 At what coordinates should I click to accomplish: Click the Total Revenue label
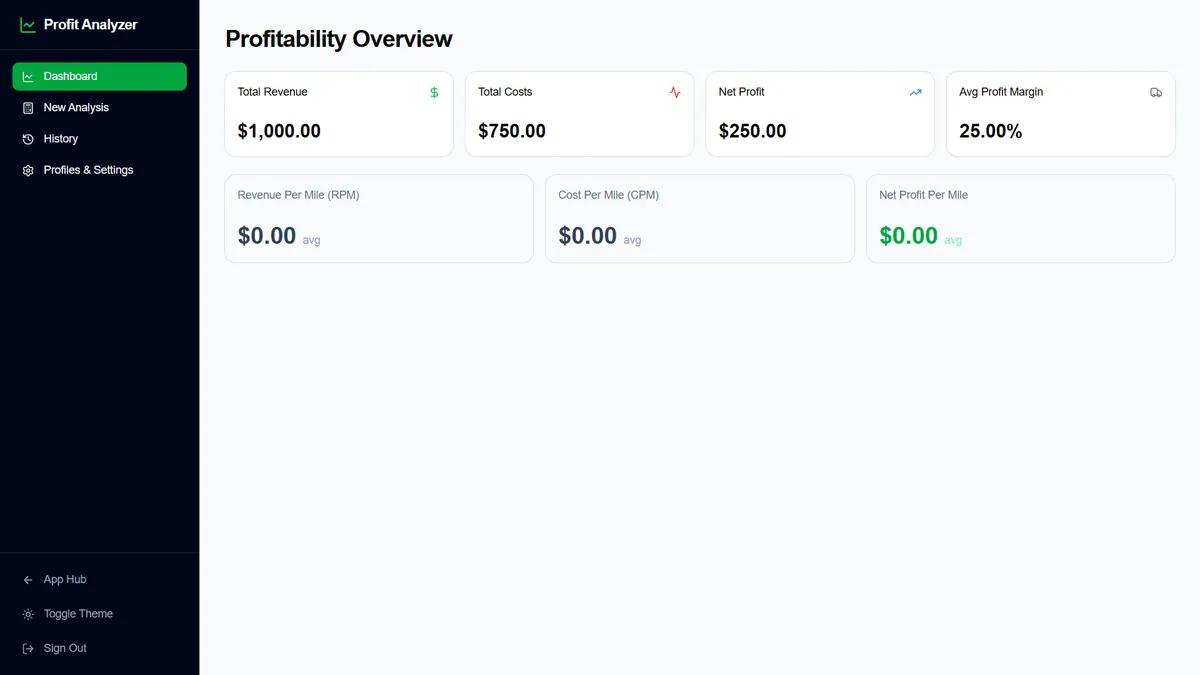pos(273,92)
